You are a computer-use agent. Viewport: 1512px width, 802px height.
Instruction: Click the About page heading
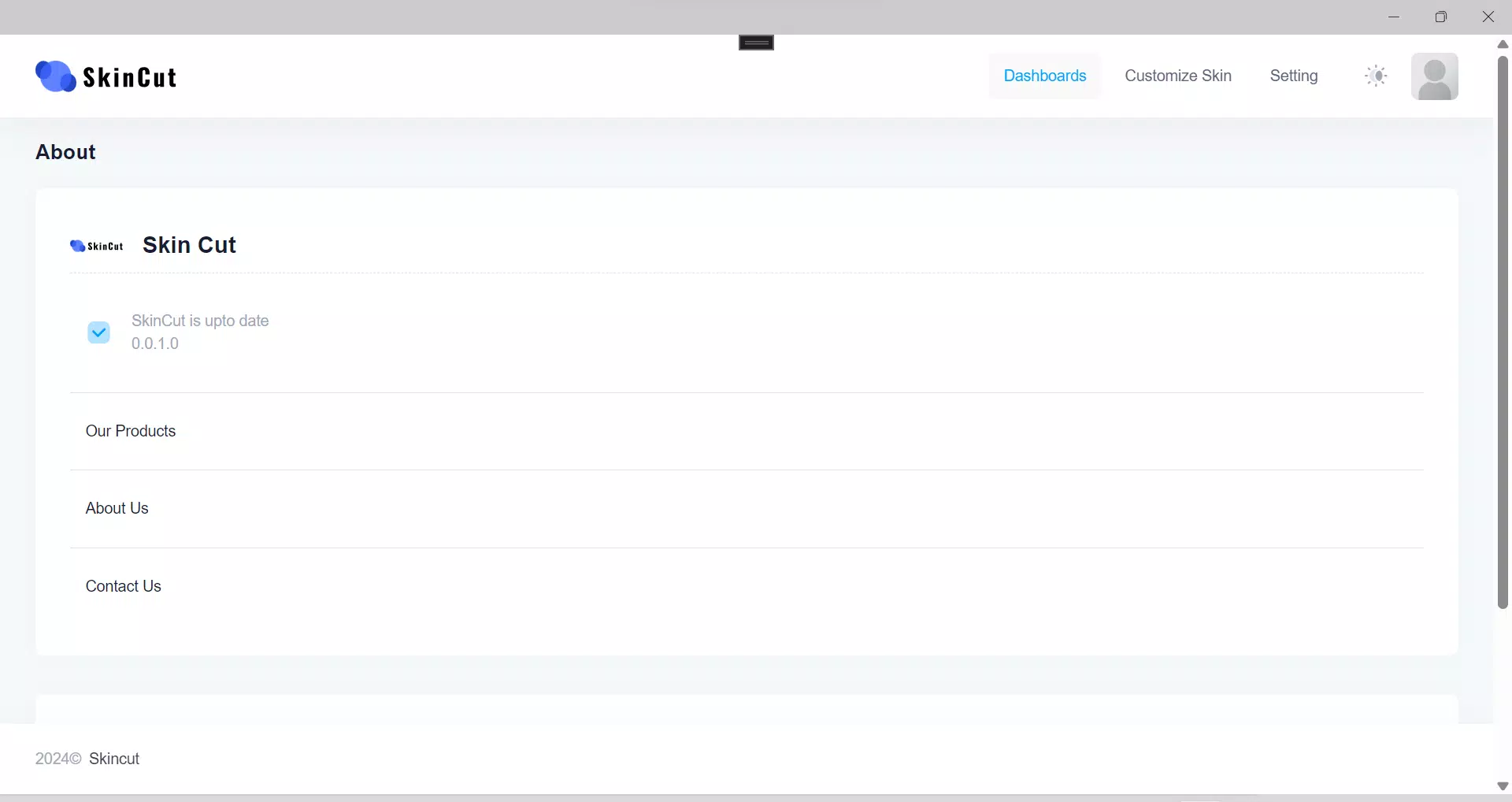point(65,152)
